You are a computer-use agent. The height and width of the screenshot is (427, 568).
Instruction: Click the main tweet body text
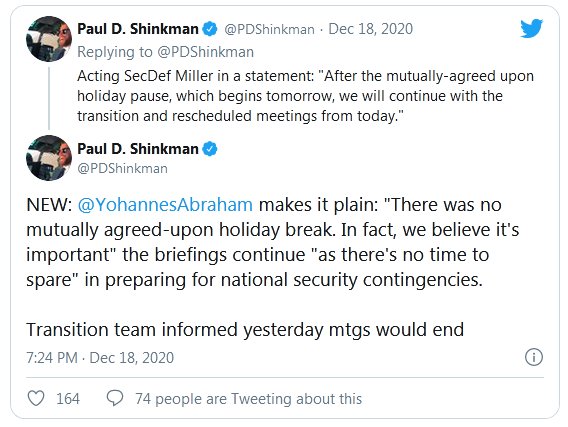(272, 267)
